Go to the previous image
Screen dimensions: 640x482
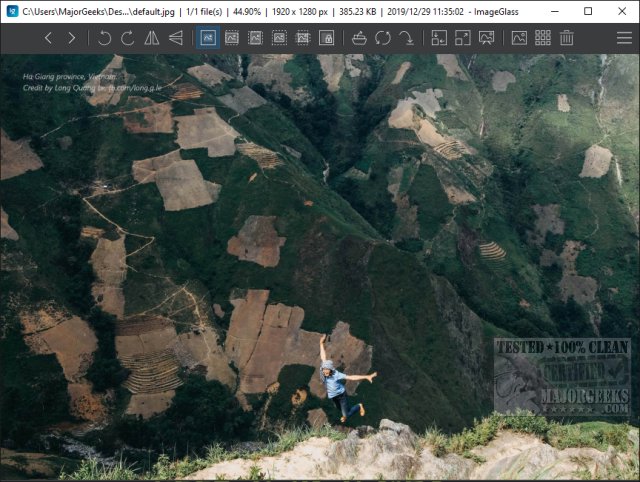point(48,38)
